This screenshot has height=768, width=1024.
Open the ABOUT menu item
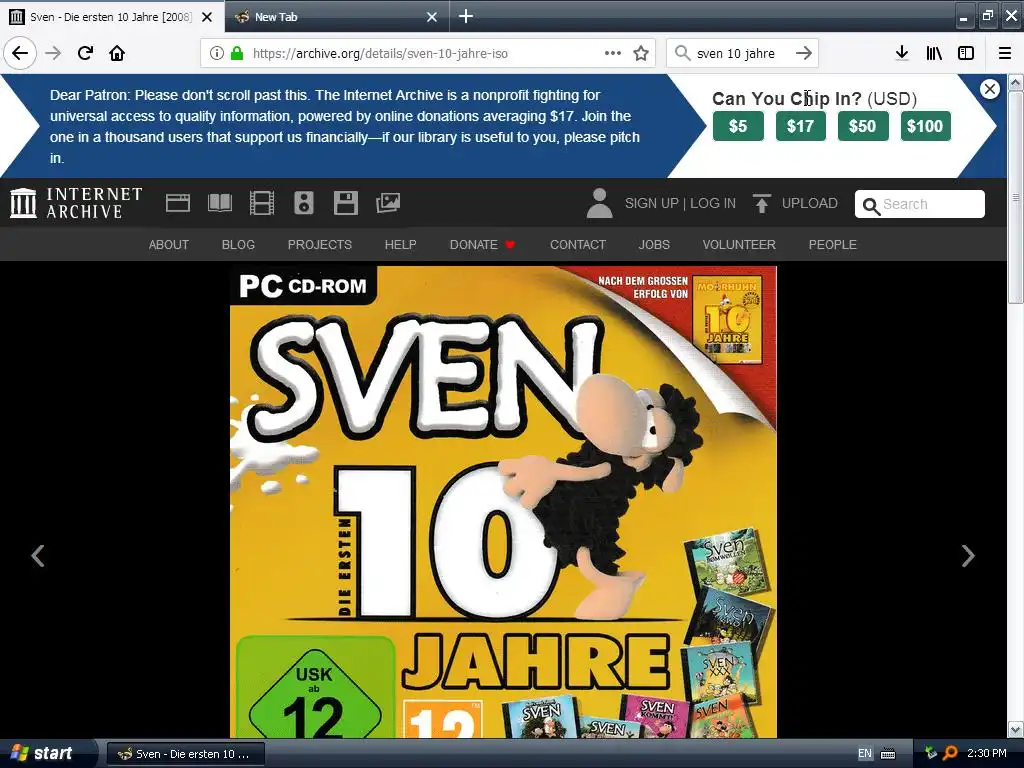pos(168,244)
